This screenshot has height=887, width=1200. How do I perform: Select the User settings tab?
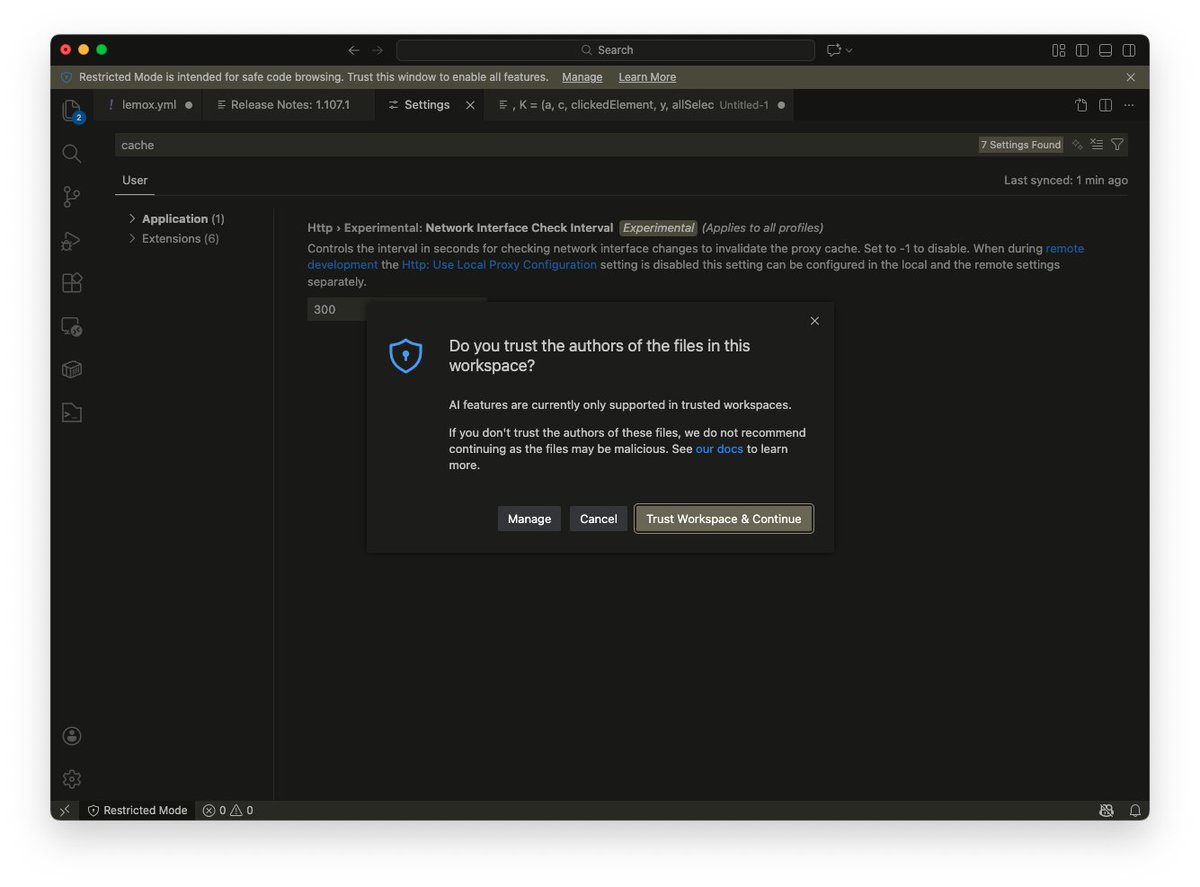pos(135,180)
